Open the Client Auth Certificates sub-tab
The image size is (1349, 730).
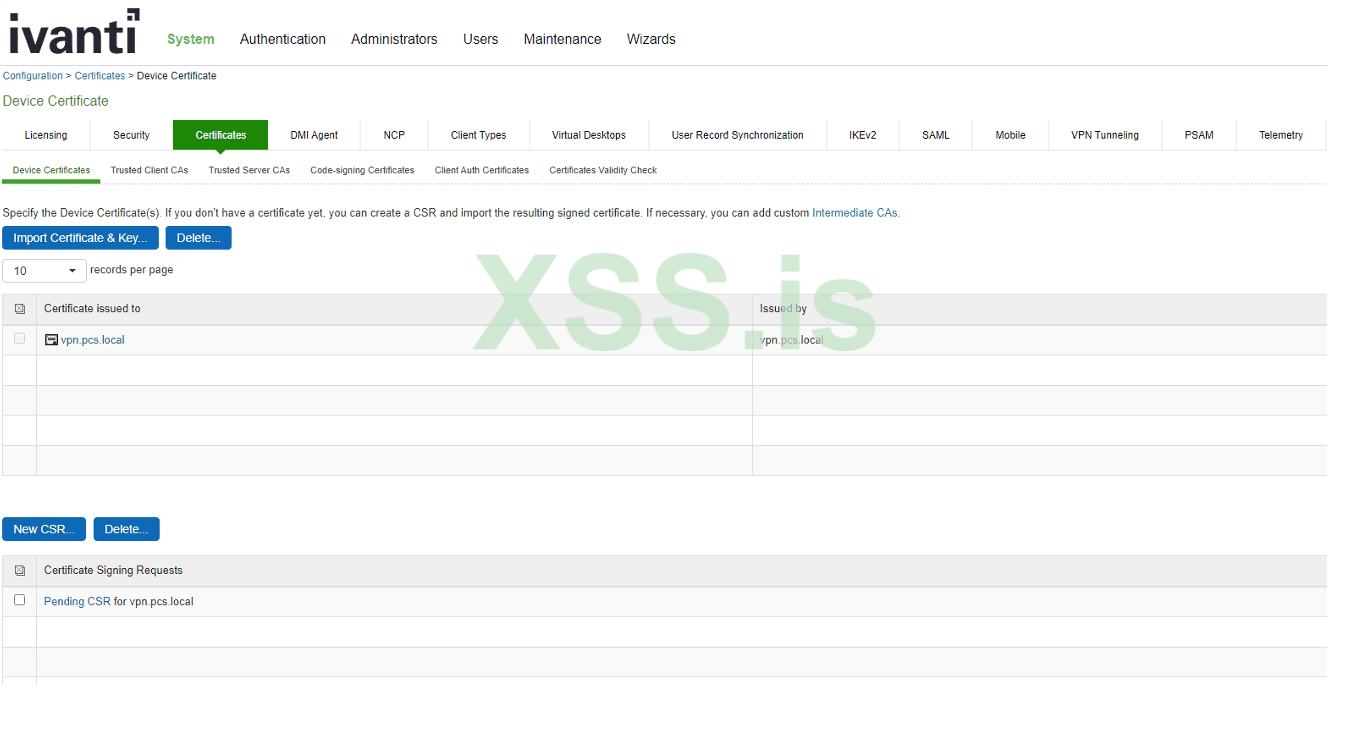click(x=482, y=170)
